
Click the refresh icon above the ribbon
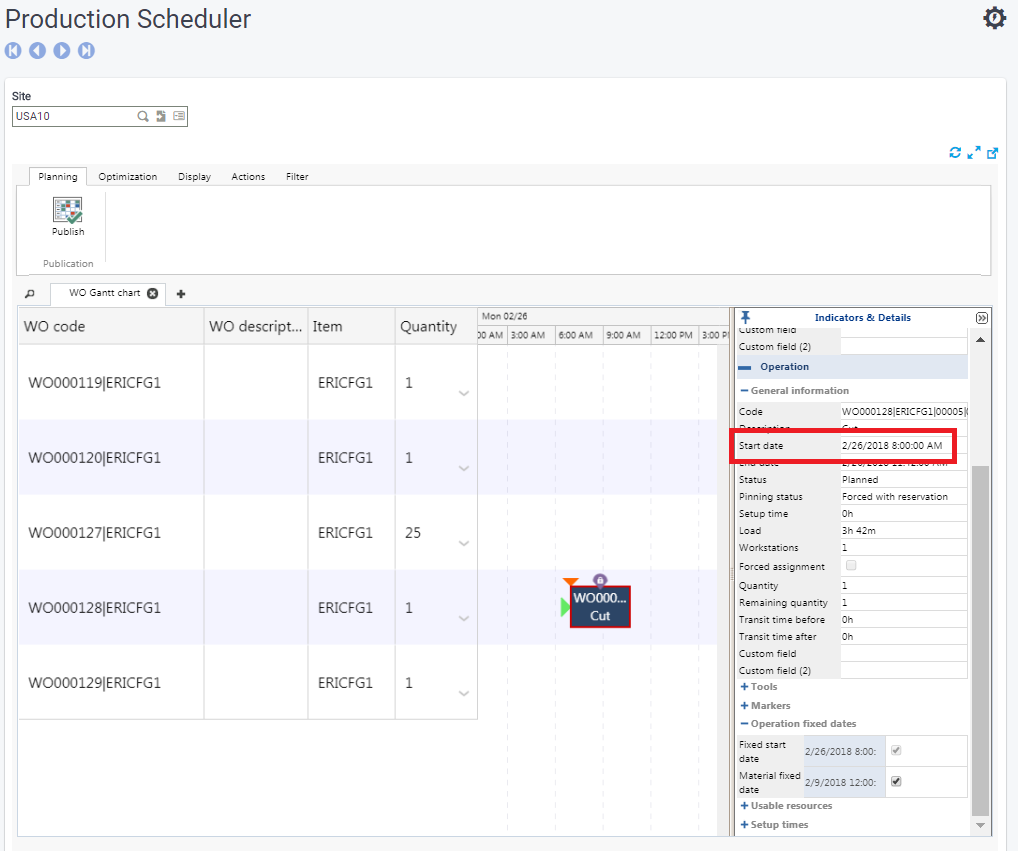pos(955,153)
